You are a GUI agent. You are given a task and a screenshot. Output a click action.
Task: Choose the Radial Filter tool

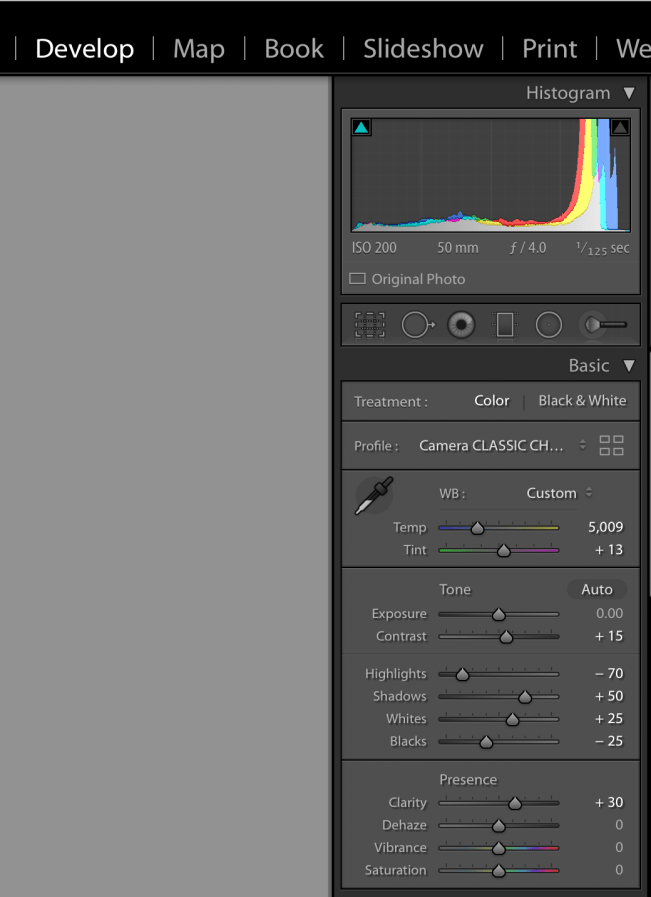[x=549, y=325]
